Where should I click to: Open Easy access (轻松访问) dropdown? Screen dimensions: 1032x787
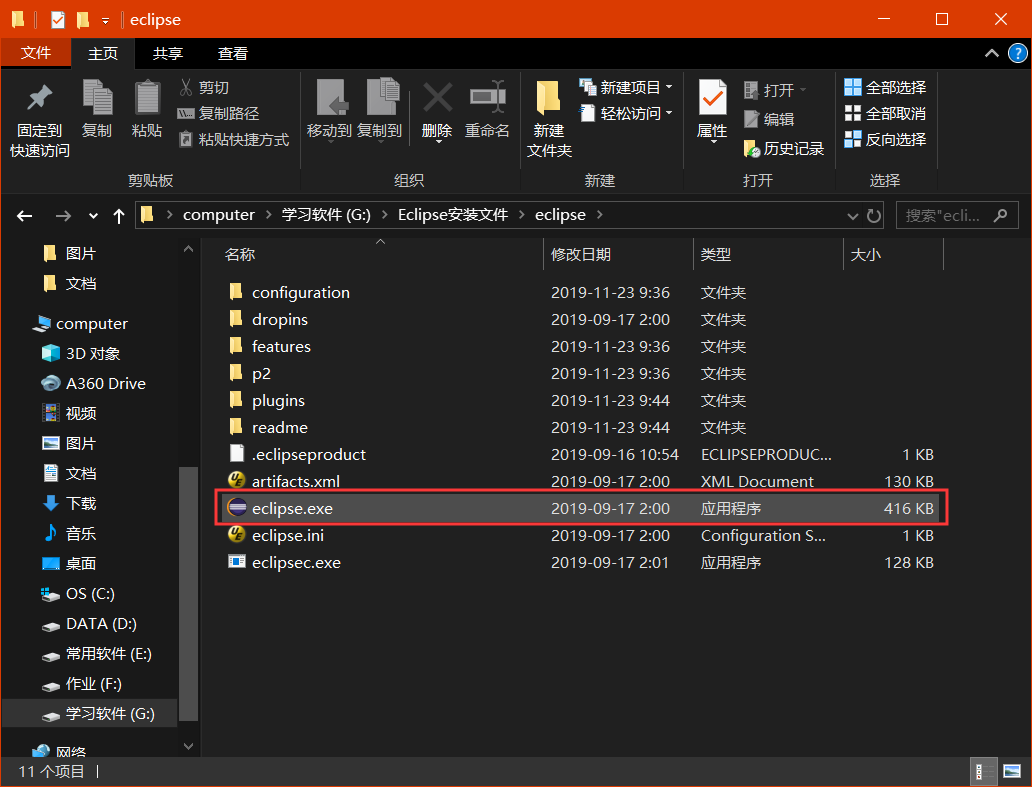point(625,113)
